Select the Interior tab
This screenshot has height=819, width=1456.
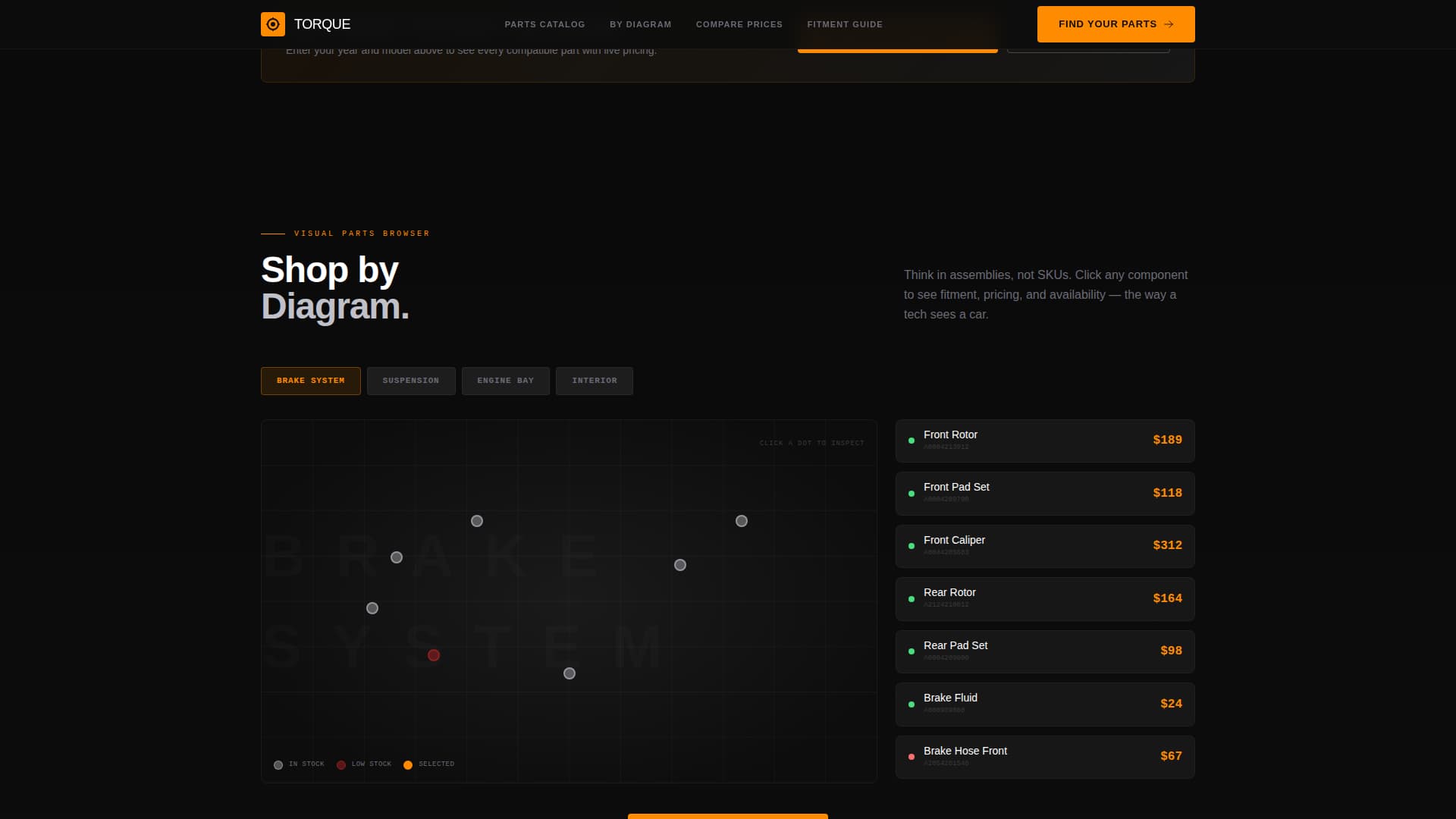tap(594, 381)
